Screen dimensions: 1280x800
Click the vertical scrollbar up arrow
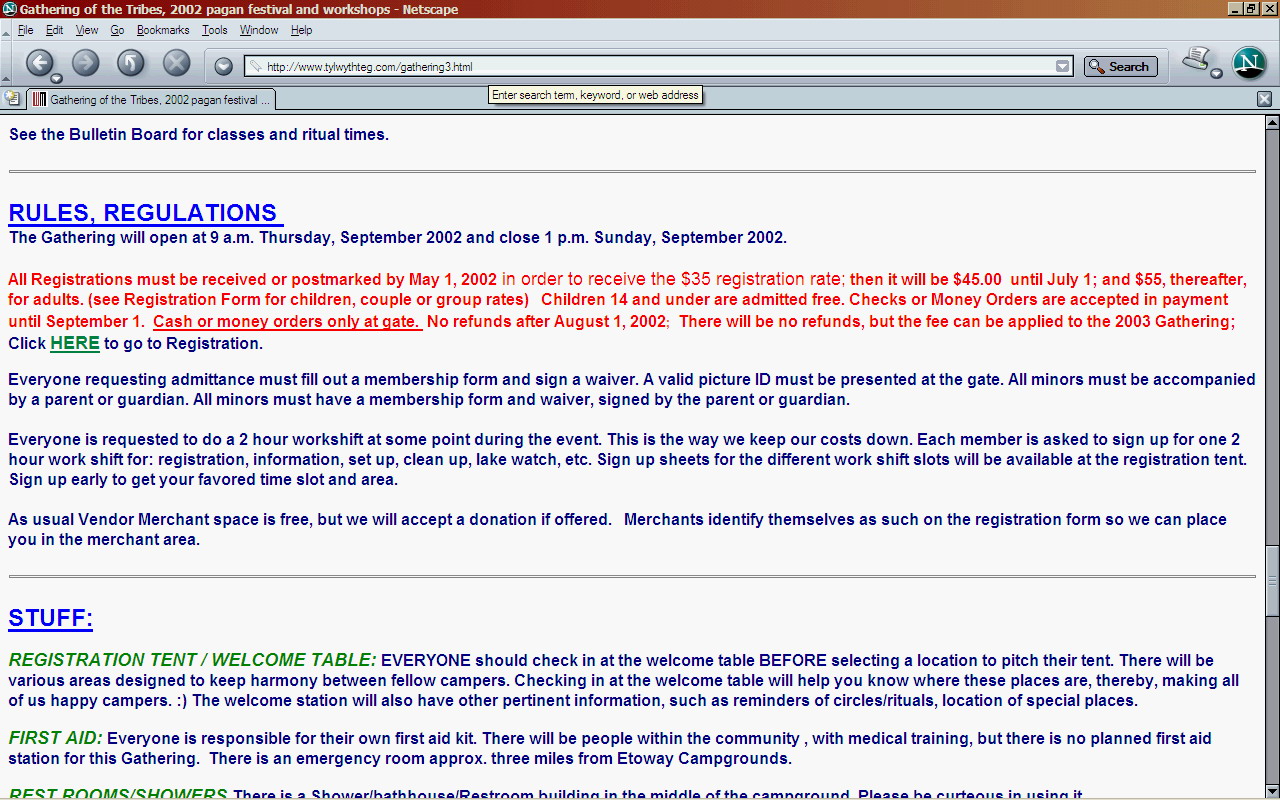point(1272,123)
